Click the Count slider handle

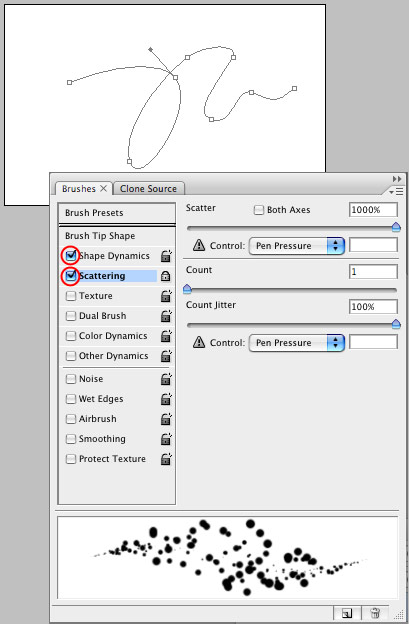(x=187, y=289)
